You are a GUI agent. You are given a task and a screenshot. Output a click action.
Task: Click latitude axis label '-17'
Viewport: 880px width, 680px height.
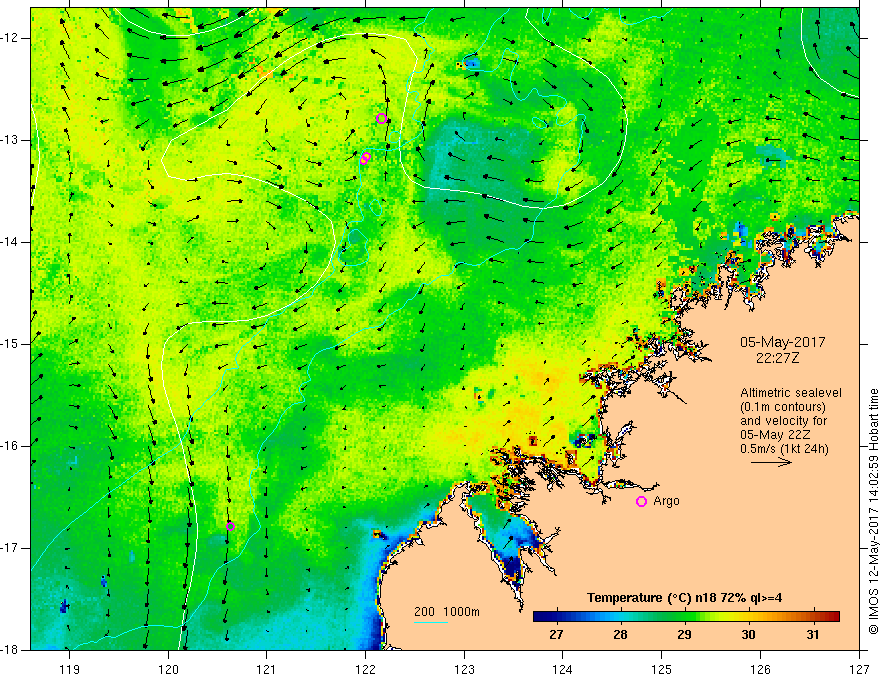[10, 548]
